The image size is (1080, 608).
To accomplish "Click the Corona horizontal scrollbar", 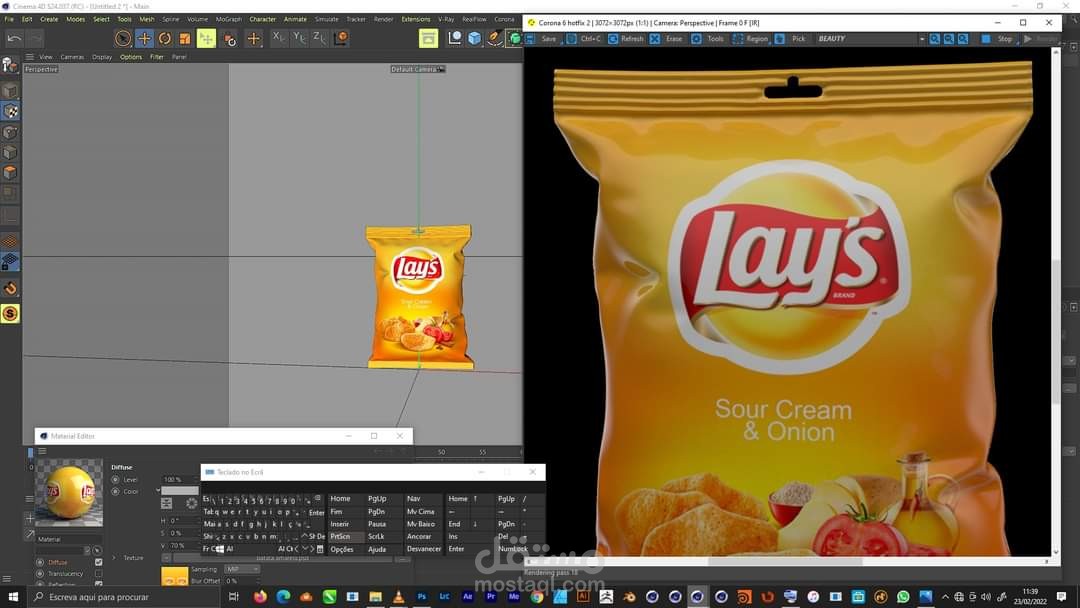I will pos(785,561).
